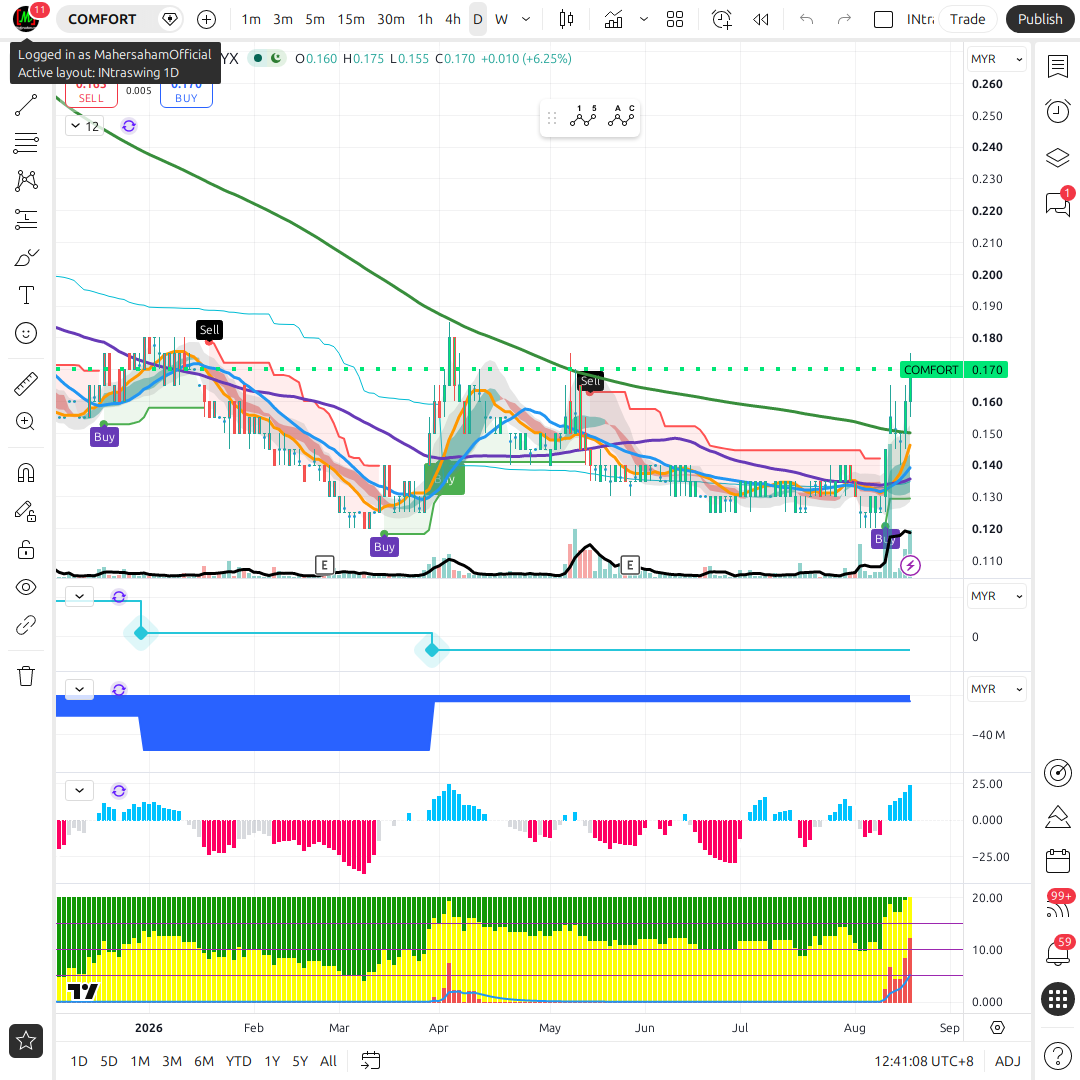Switch to 1h timeframe
This screenshot has height=1080, width=1080.
tap(425, 19)
